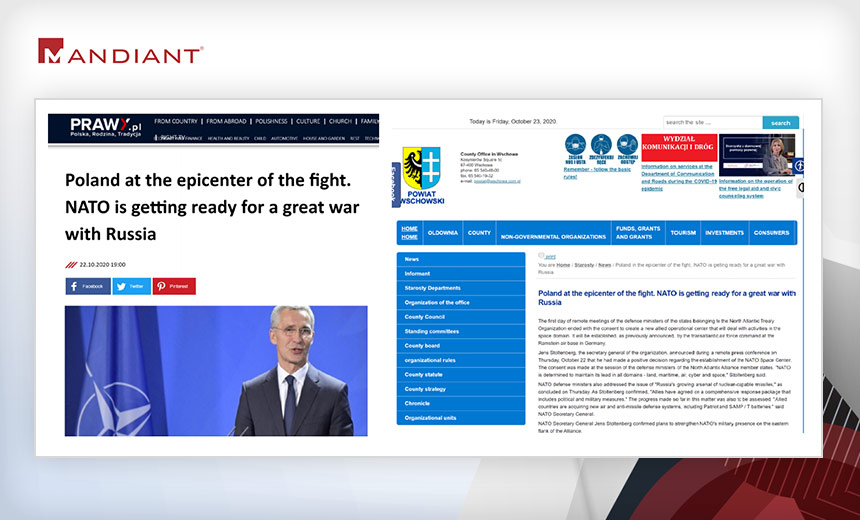Open the County navigation tab

click(x=479, y=233)
